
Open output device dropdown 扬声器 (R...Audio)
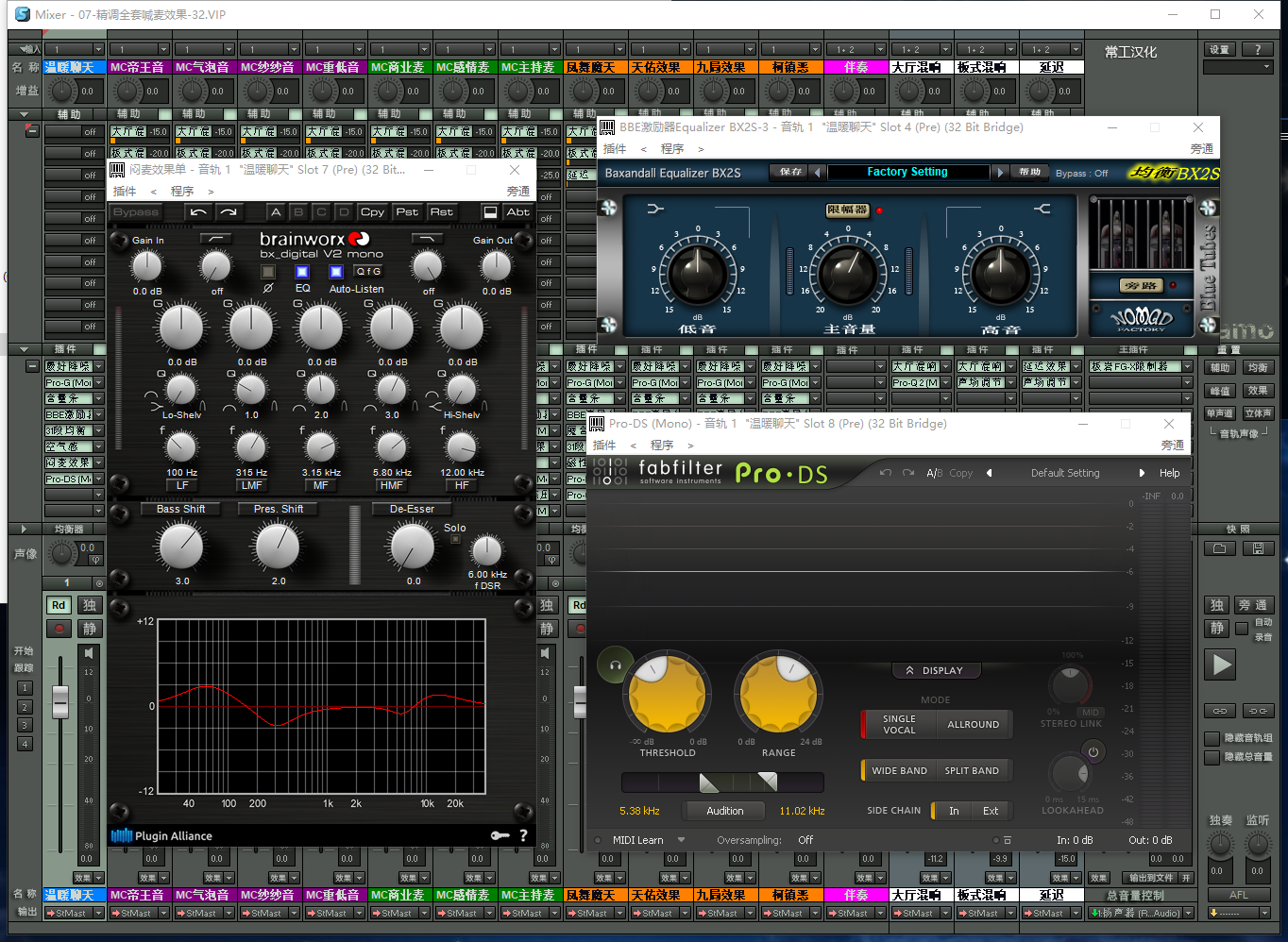pyautogui.click(x=1188, y=914)
